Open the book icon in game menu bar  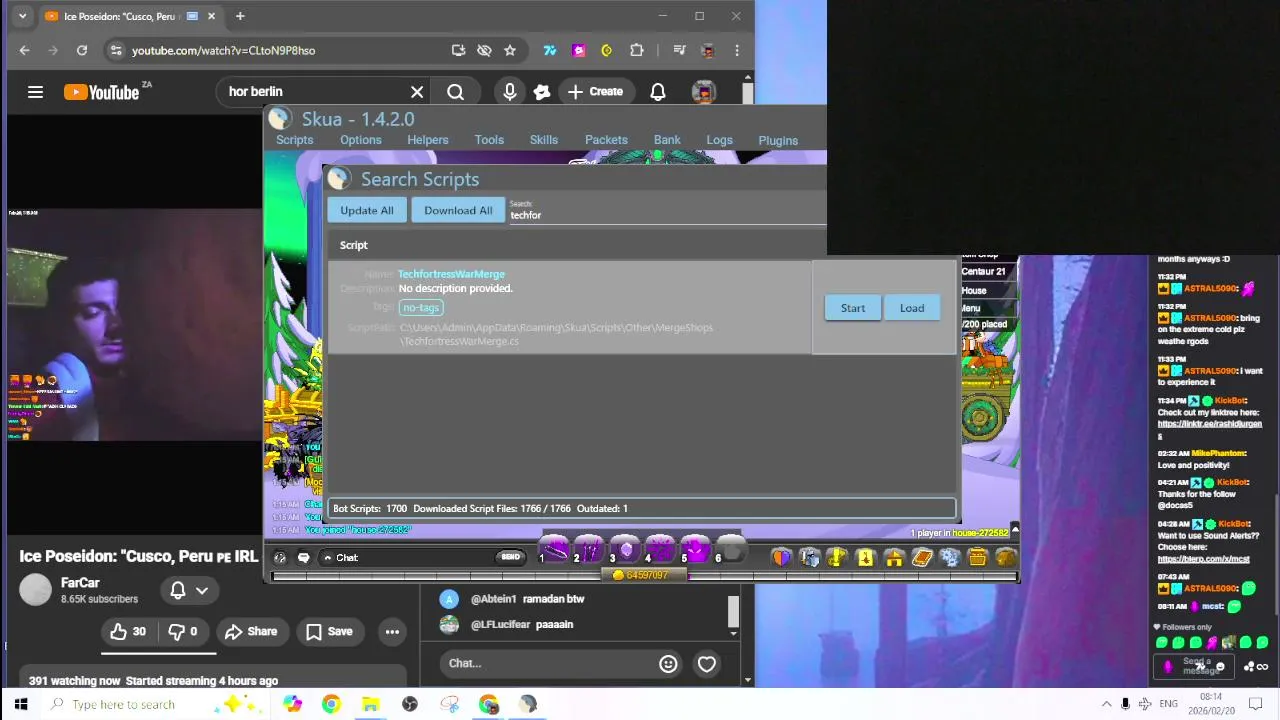pyautogui.click(x=922, y=557)
